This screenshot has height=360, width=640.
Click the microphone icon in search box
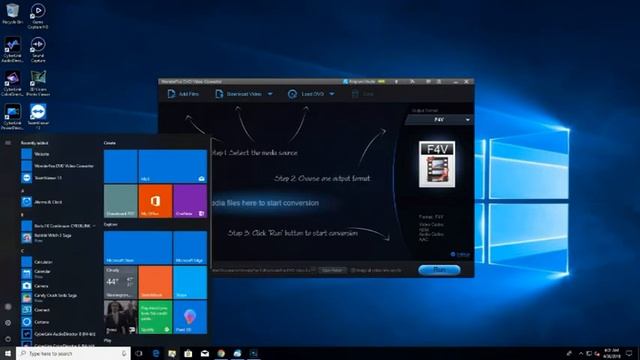(124, 353)
